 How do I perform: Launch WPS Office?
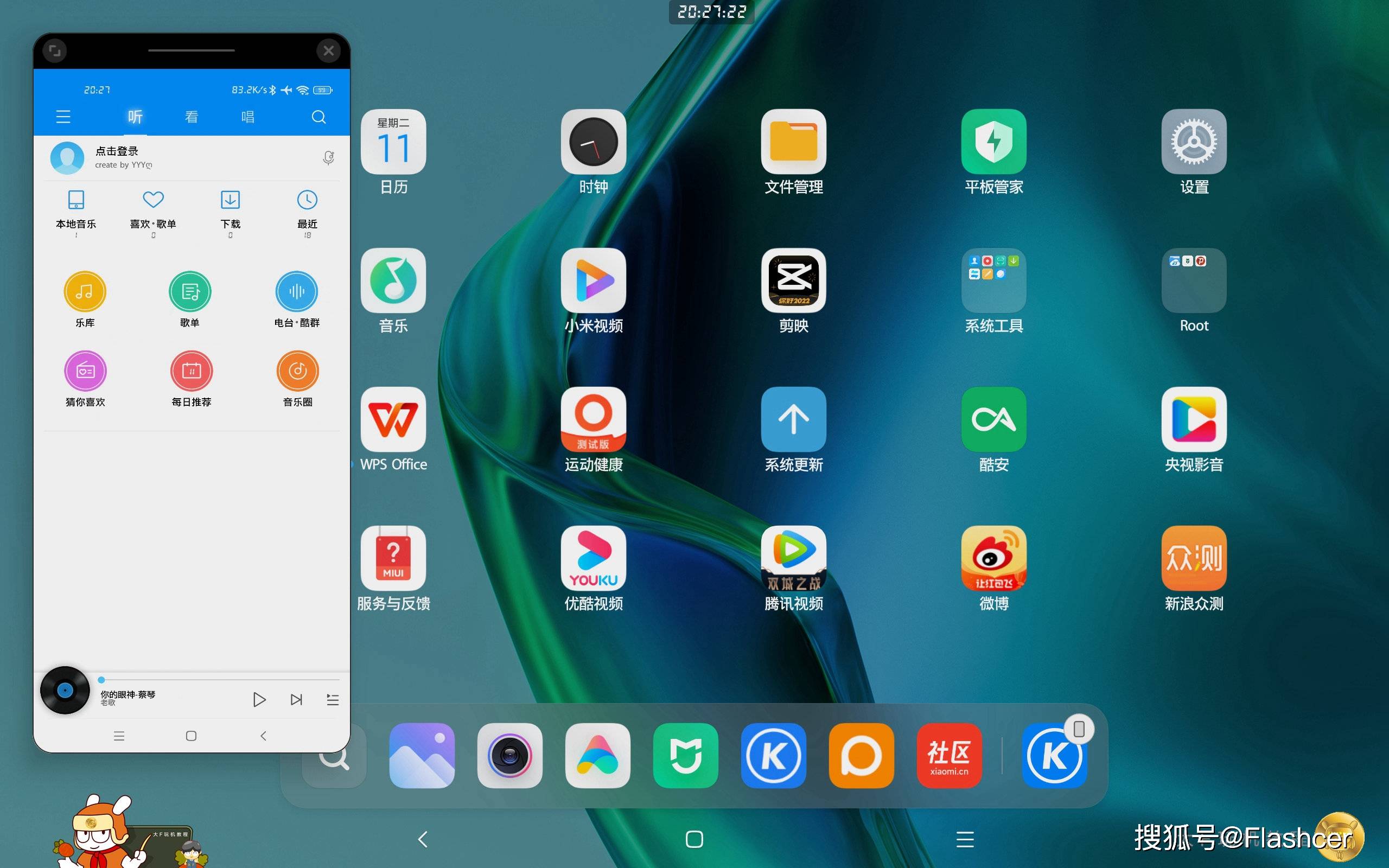coord(393,430)
